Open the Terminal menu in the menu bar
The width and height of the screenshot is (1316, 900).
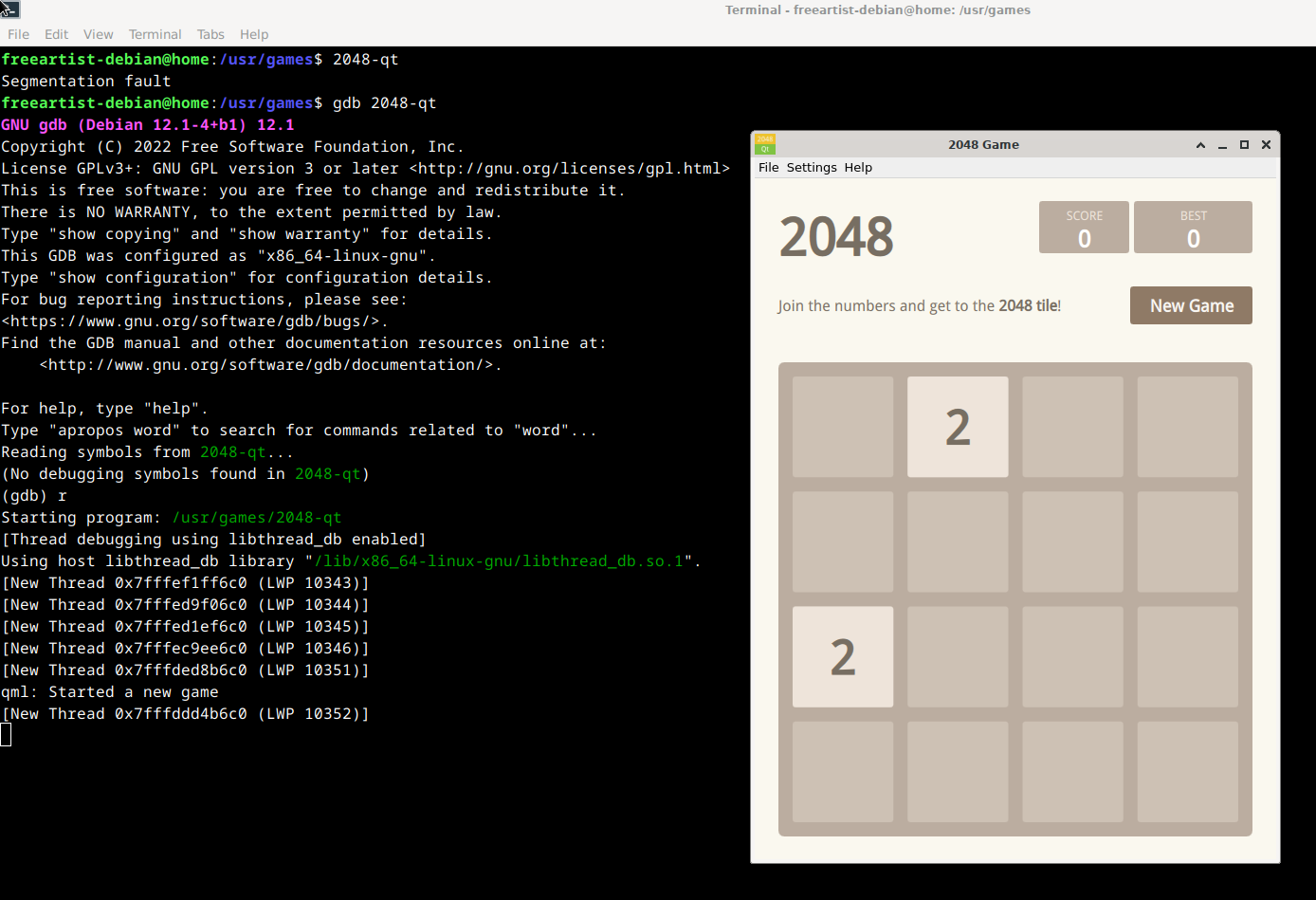point(155,34)
